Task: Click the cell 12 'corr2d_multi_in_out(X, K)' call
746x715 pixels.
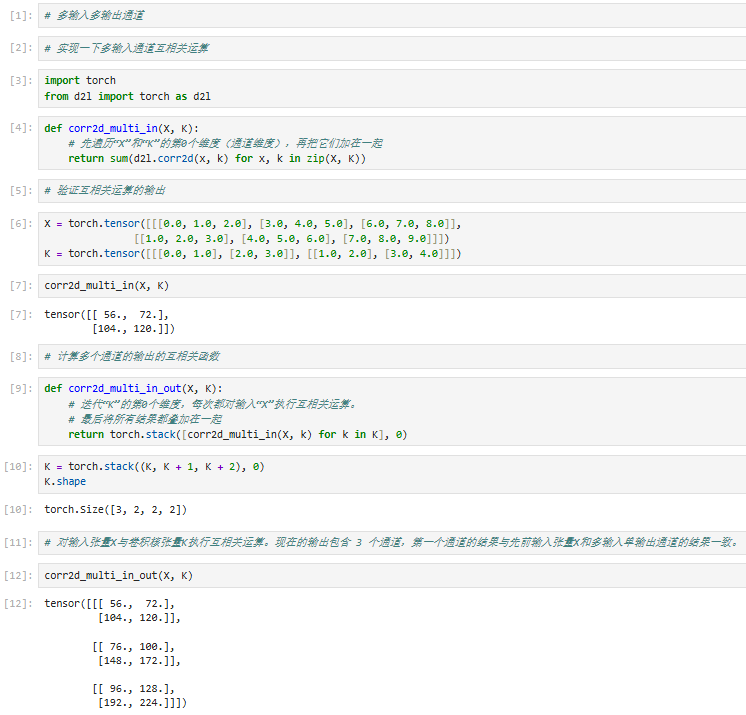Action: pos(118,576)
